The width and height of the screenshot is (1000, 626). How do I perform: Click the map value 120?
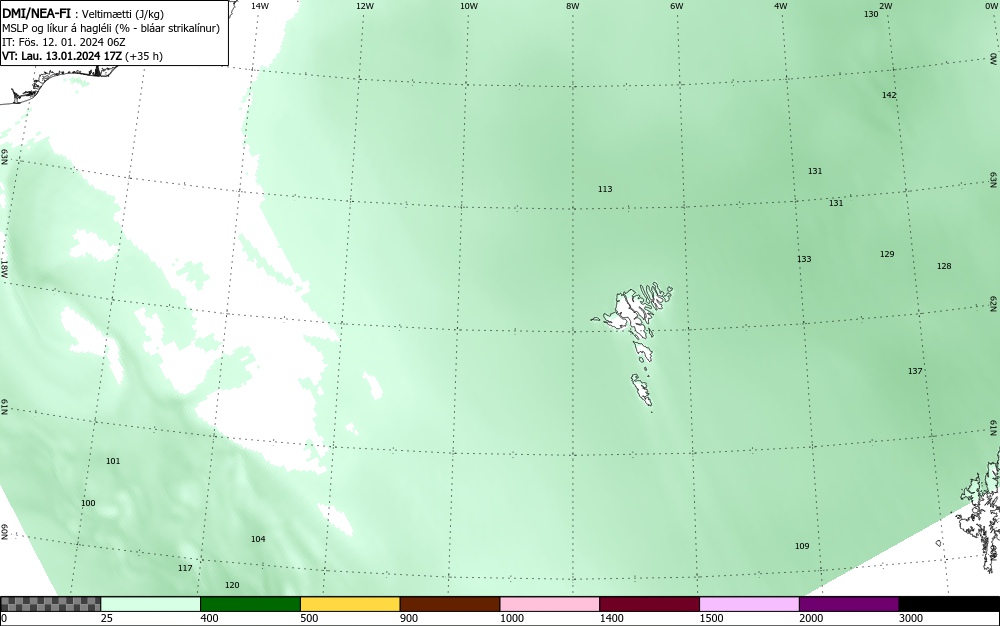(x=232, y=585)
